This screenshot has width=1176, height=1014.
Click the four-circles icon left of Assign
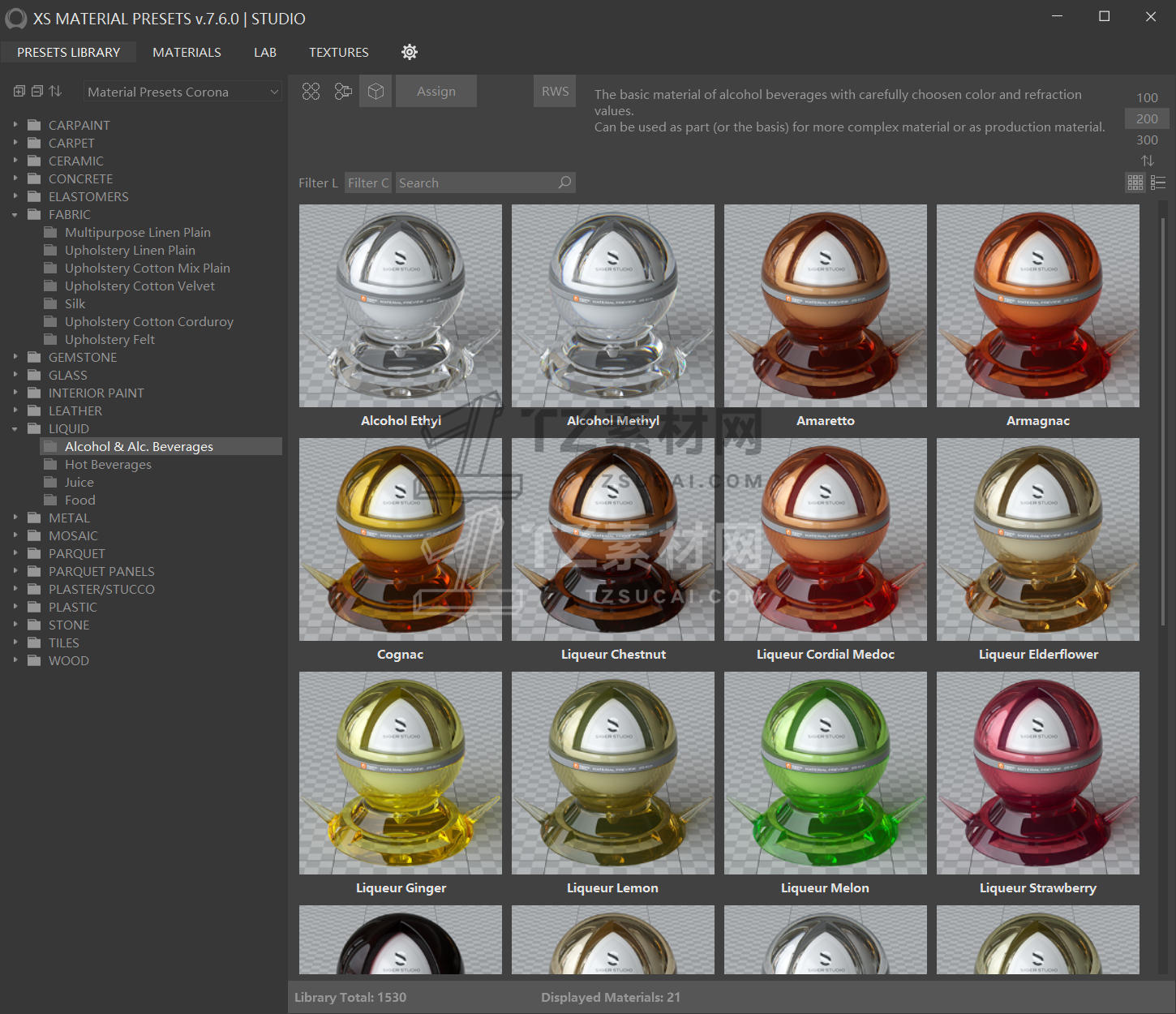click(311, 92)
